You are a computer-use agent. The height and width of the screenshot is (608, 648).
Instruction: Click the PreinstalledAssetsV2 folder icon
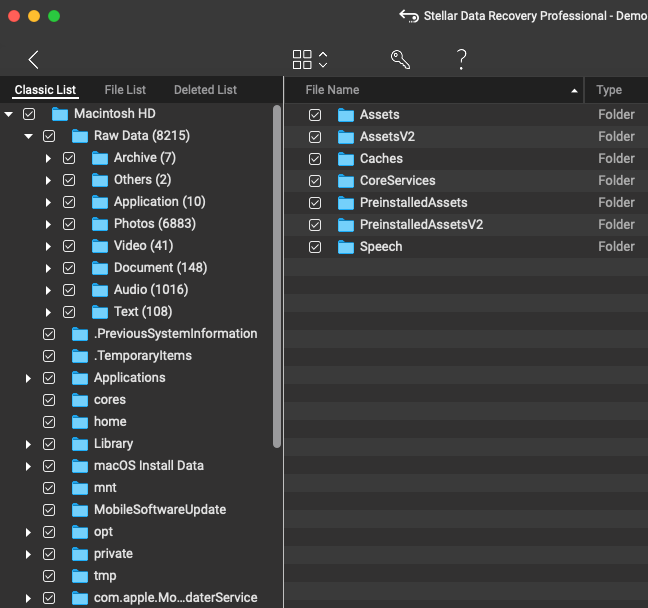(x=346, y=225)
